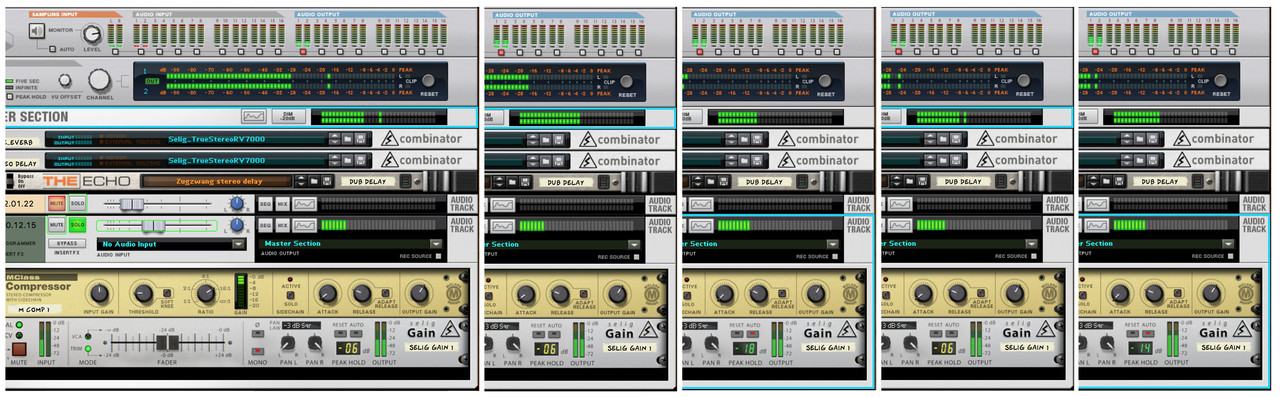Toggle SOLO on the 0.12.15 track
This screenshot has width=1280, height=397.
pos(77,225)
